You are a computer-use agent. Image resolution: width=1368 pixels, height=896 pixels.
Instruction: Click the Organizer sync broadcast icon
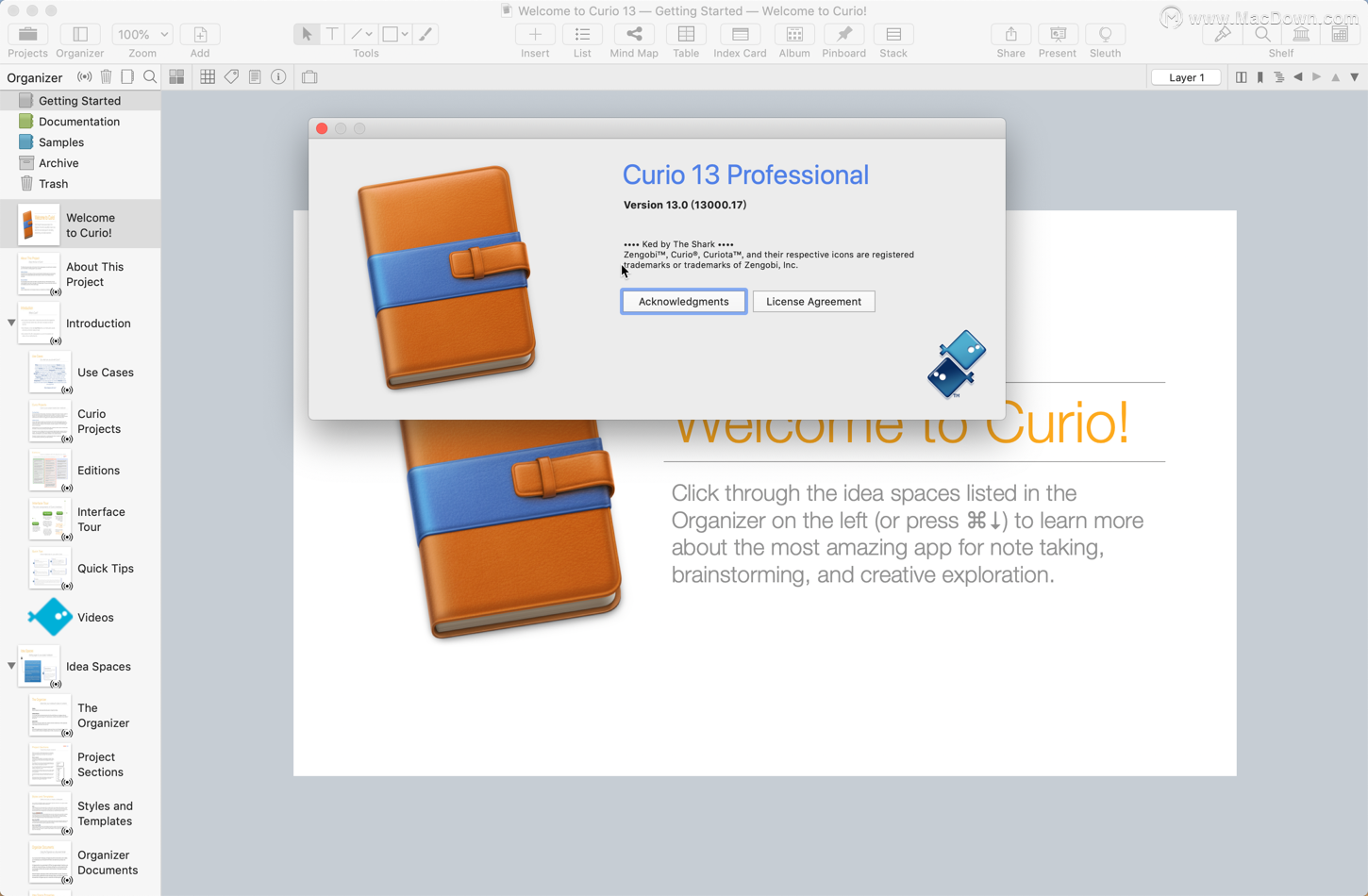point(85,77)
